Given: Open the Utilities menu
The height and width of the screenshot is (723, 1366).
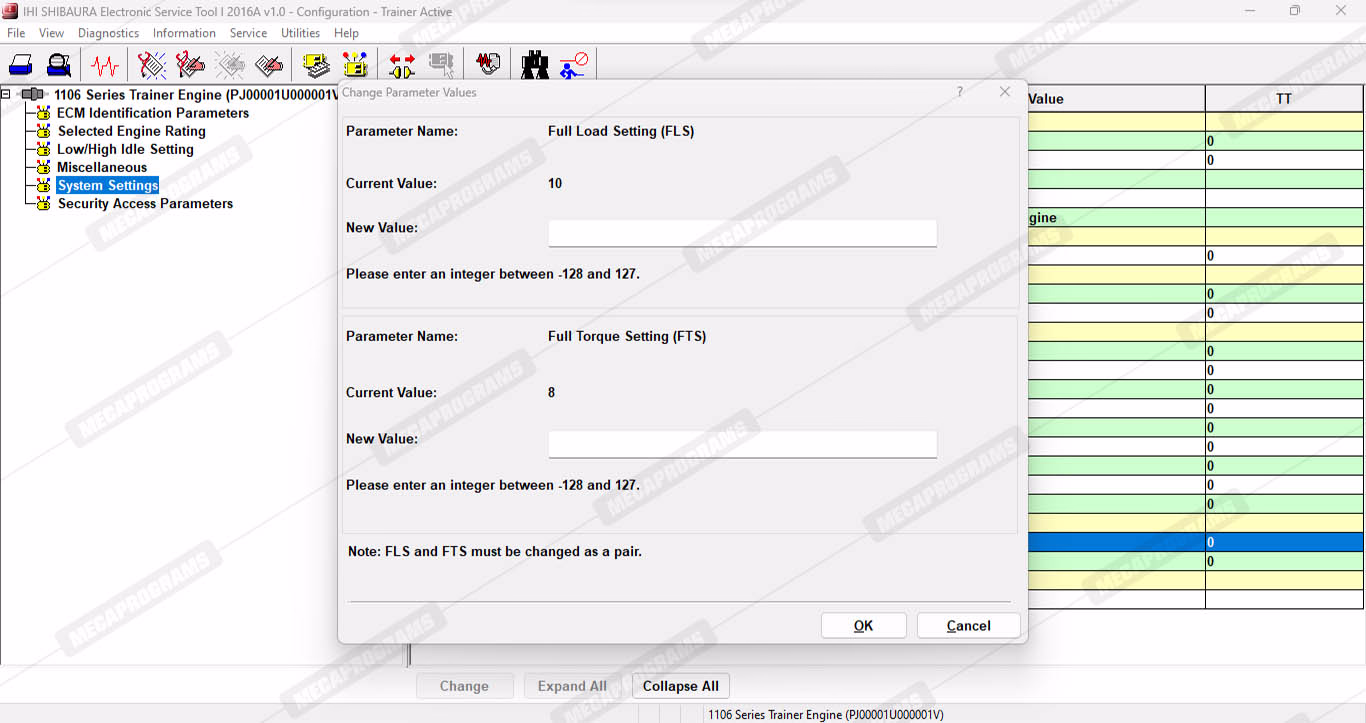Looking at the screenshot, I should coord(300,33).
